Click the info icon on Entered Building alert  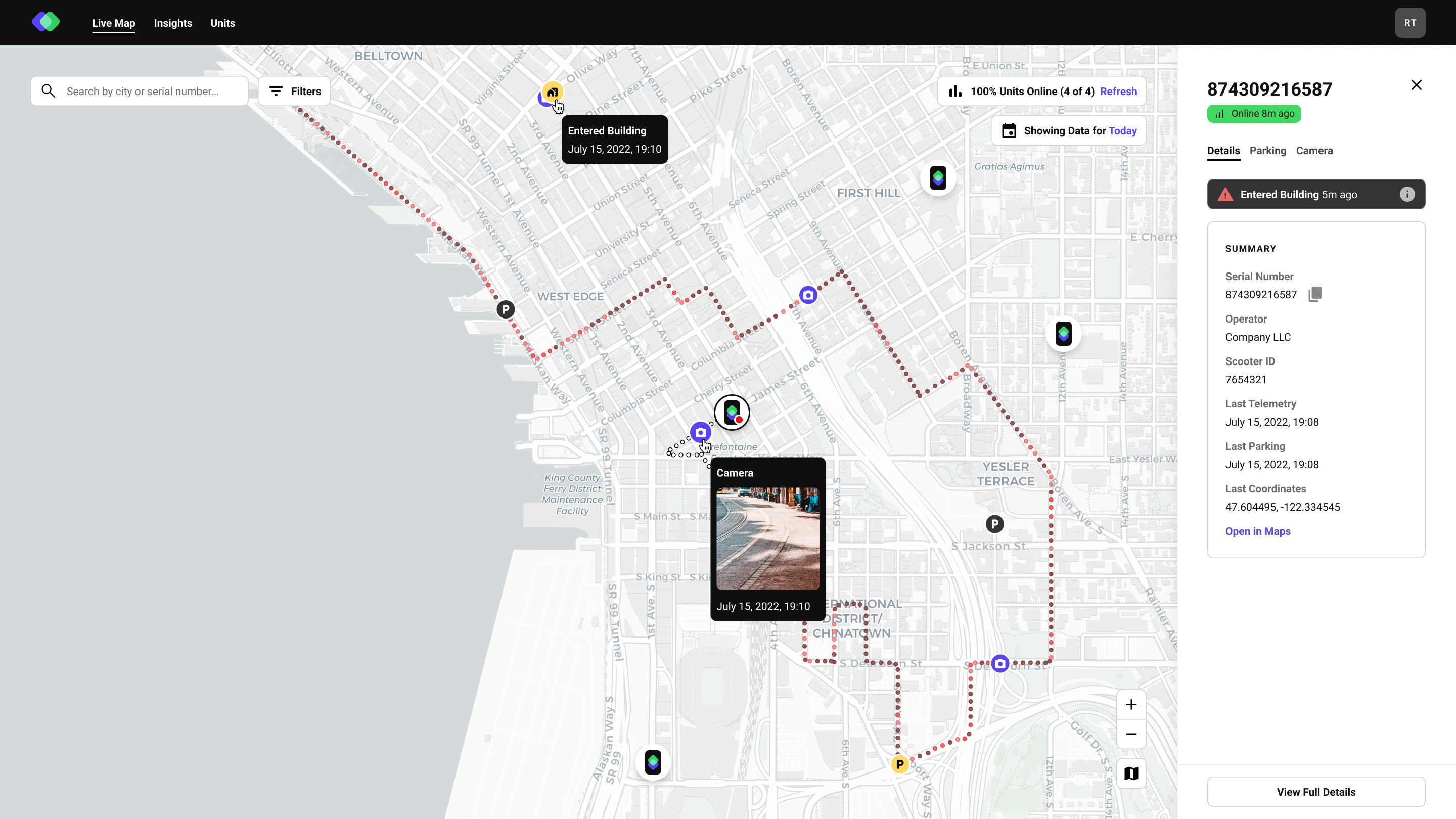tap(1407, 195)
